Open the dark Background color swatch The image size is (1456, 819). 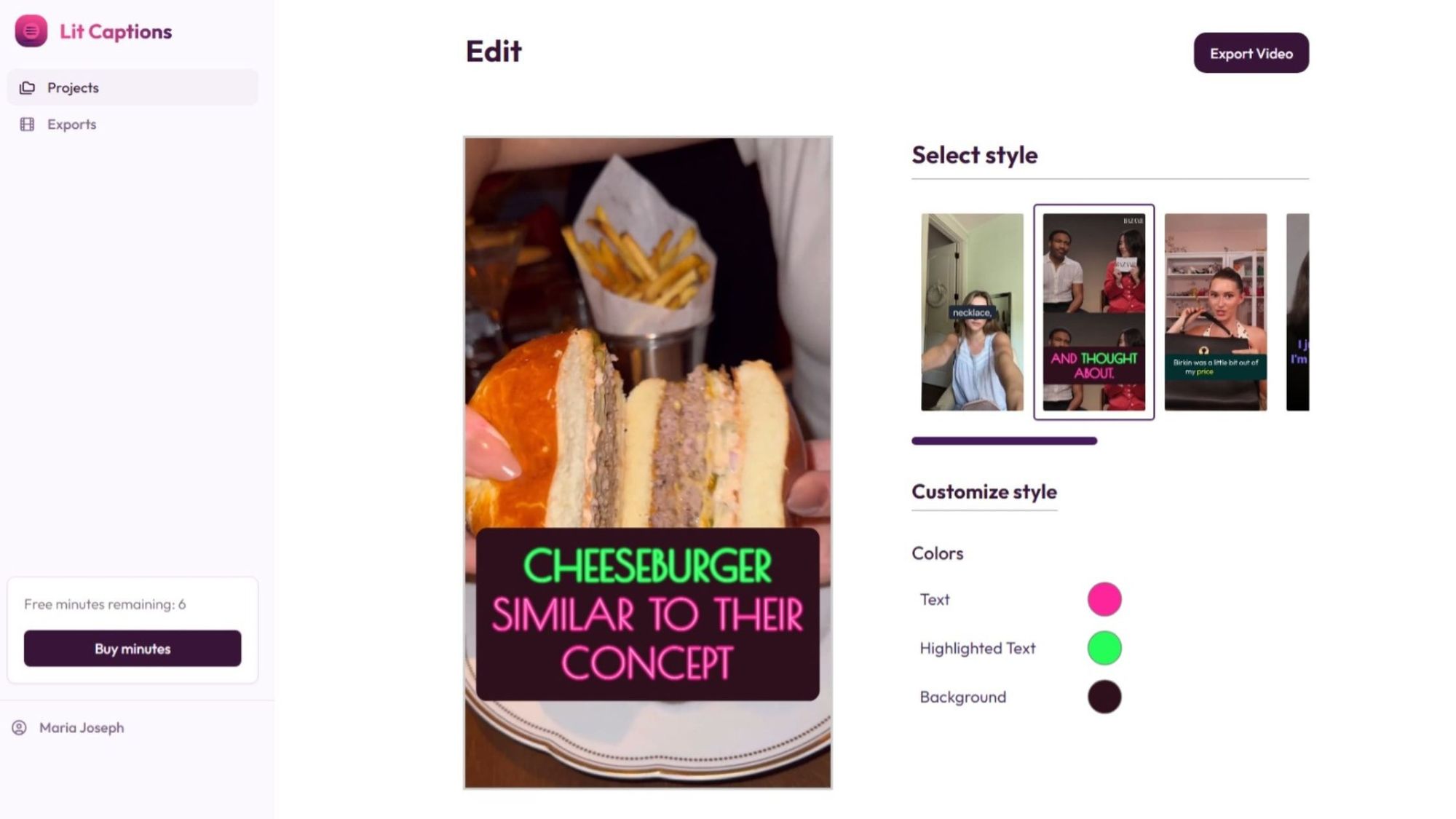[x=1104, y=697]
